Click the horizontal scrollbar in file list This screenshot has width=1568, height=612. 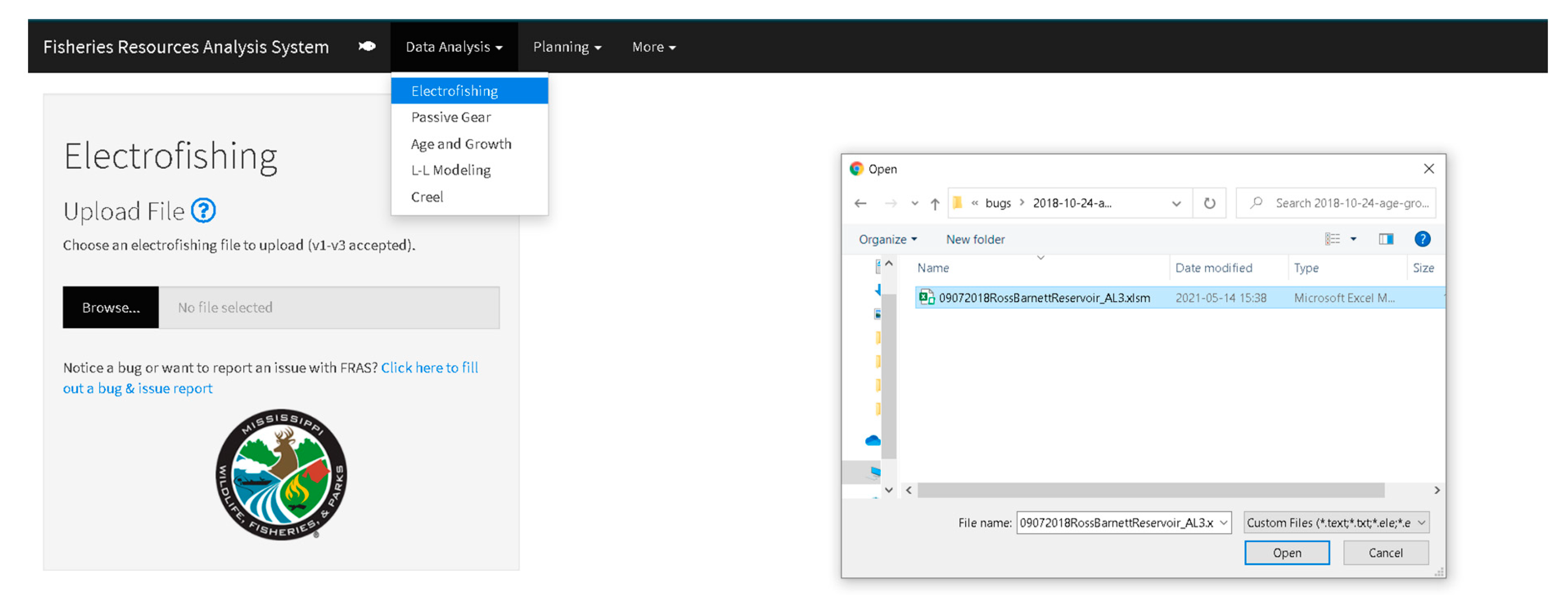(1151, 490)
